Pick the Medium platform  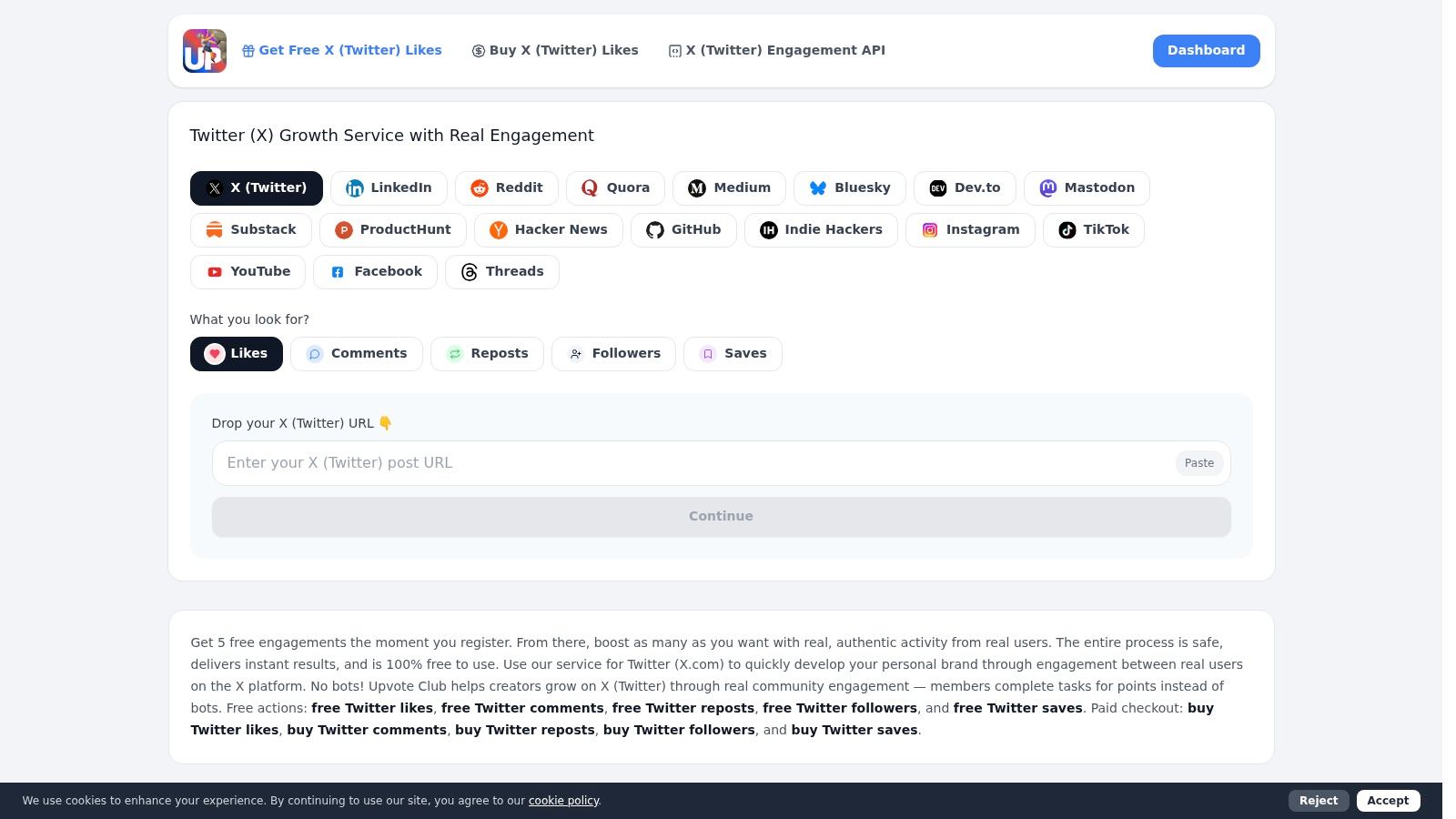click(729, 188)
